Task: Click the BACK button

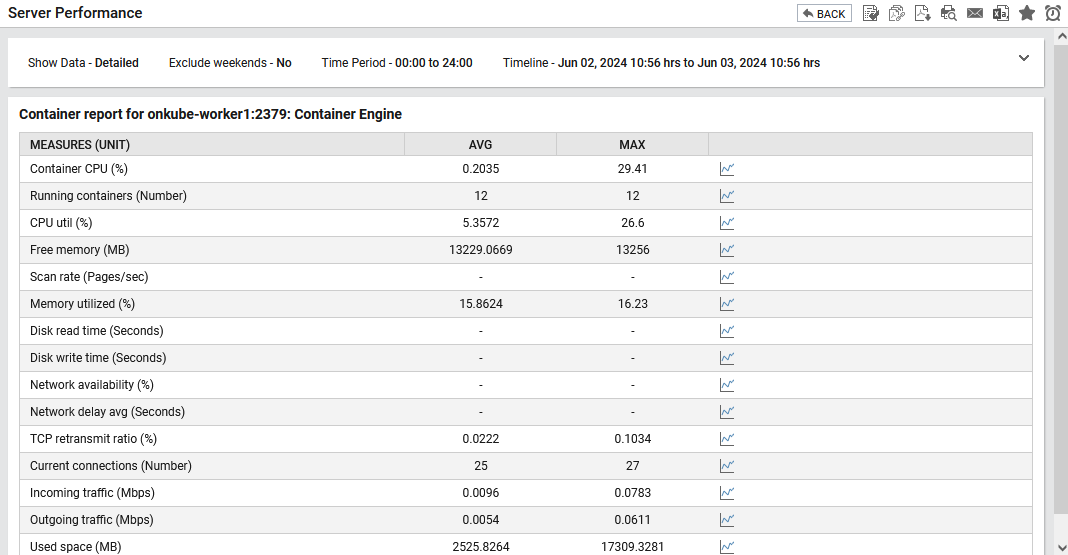Action: click(x=824, y=14)
